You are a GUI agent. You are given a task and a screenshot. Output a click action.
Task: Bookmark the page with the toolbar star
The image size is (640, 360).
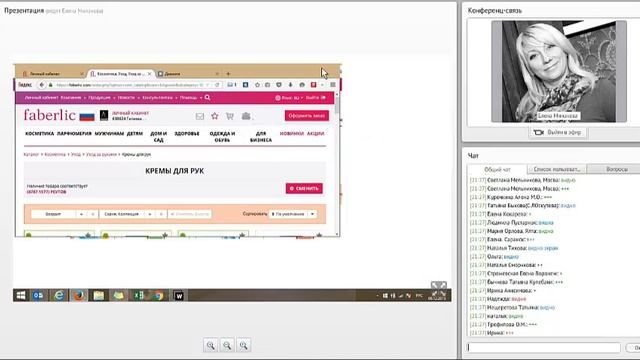tap(257, 85)
